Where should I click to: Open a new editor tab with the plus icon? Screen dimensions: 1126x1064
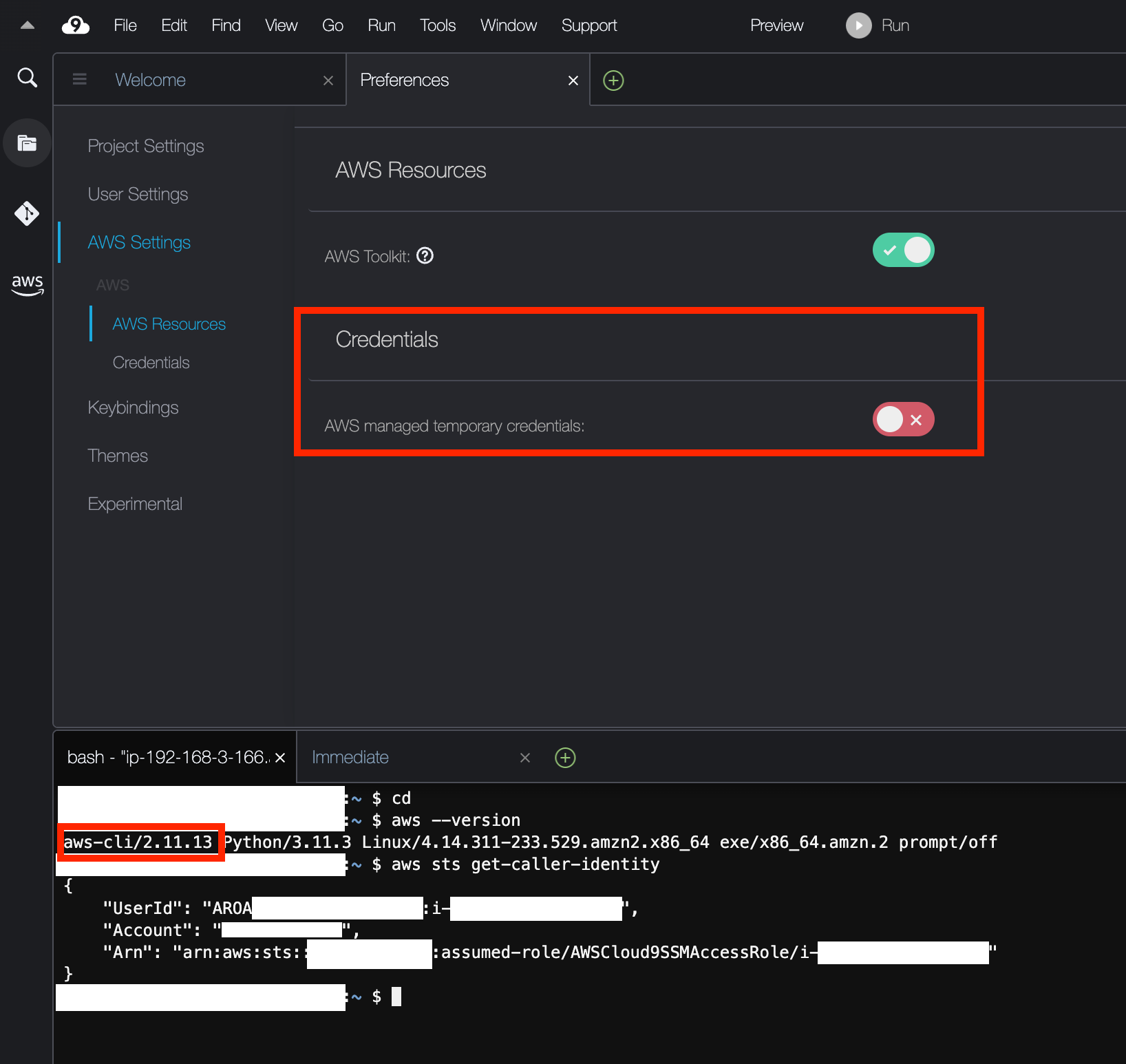(613, 80)
